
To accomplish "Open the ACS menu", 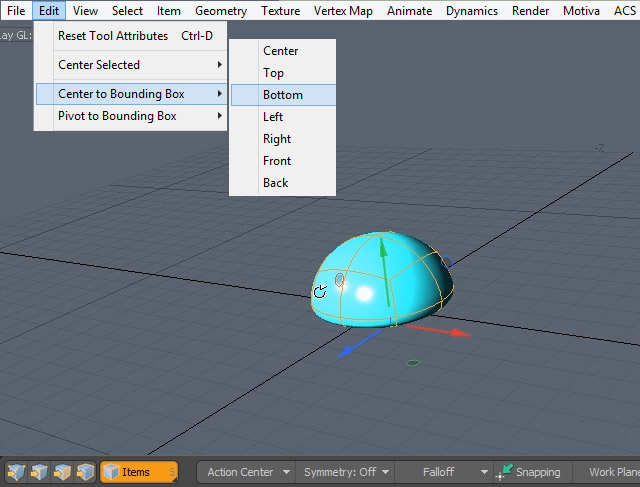I will coord(624,11).
